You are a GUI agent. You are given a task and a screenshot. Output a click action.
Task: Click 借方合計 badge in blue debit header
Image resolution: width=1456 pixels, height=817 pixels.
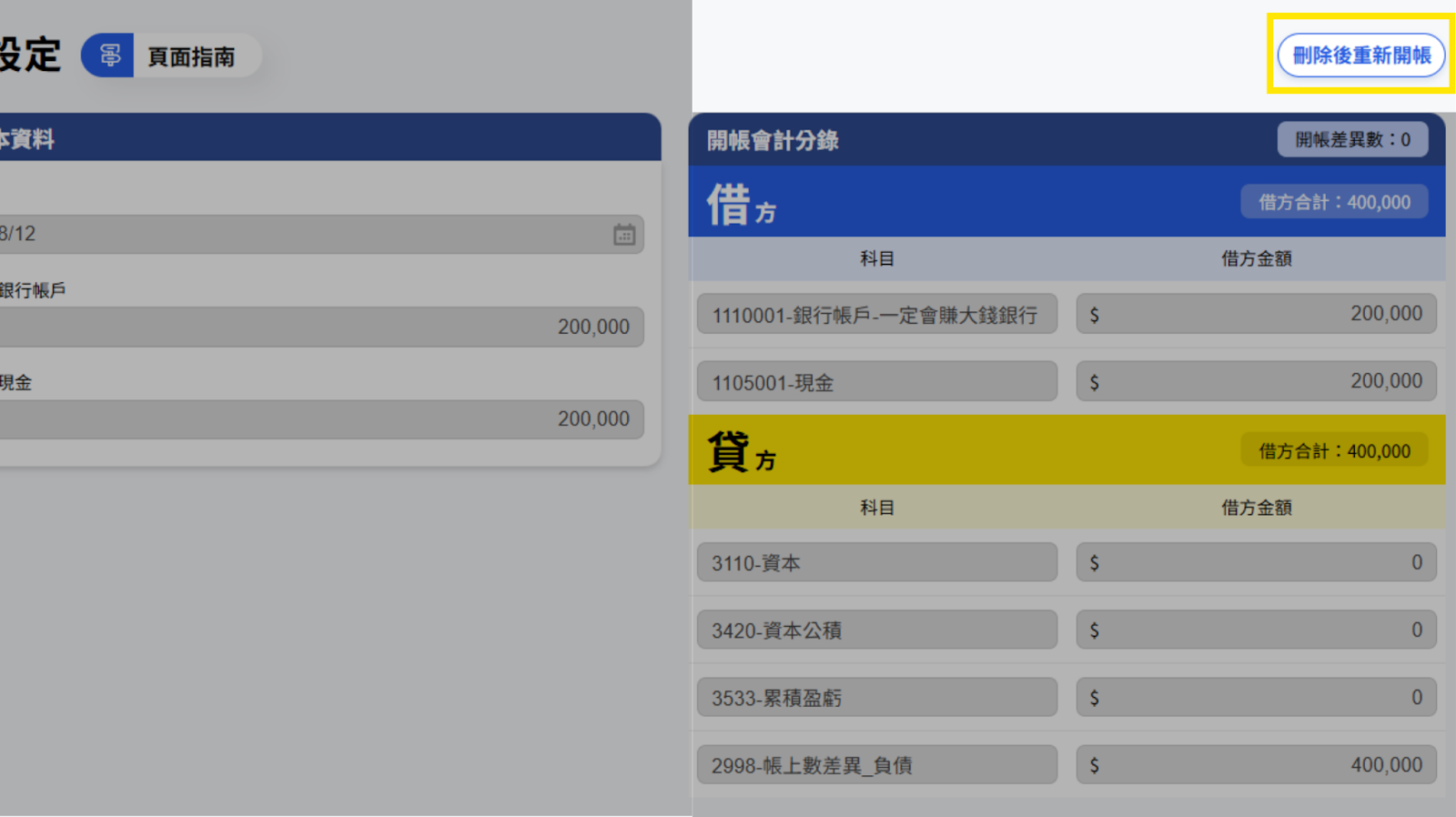click(x=1333, y=202)
